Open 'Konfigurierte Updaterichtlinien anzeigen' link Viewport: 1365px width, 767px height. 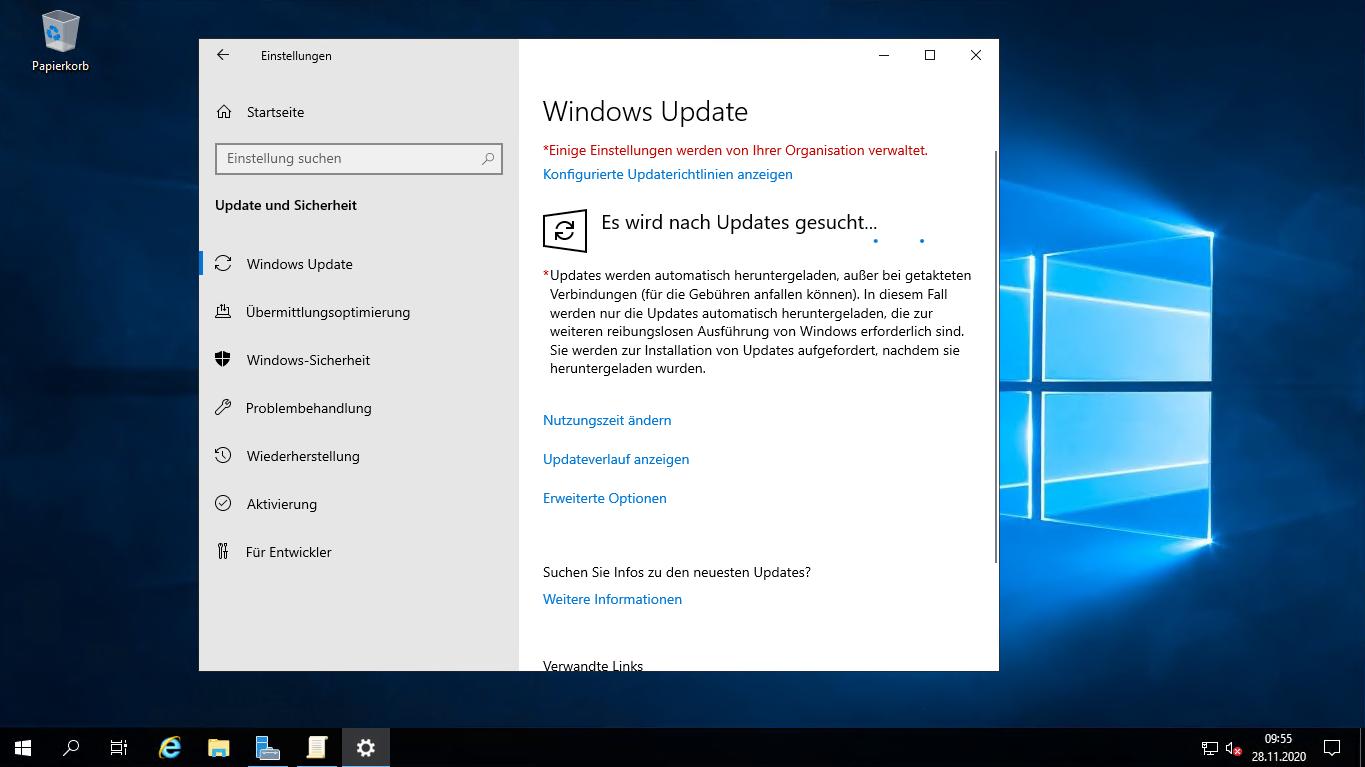point(668,174)
